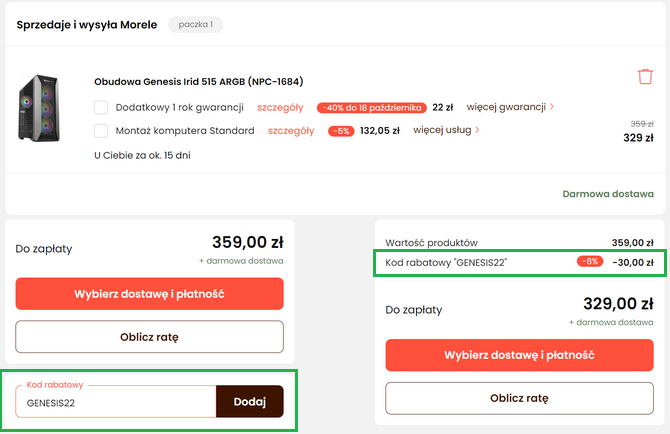This screenshot has height=434, width=670.
Task: Click the crossed-out 359 zł price
Action: point(642,124)
